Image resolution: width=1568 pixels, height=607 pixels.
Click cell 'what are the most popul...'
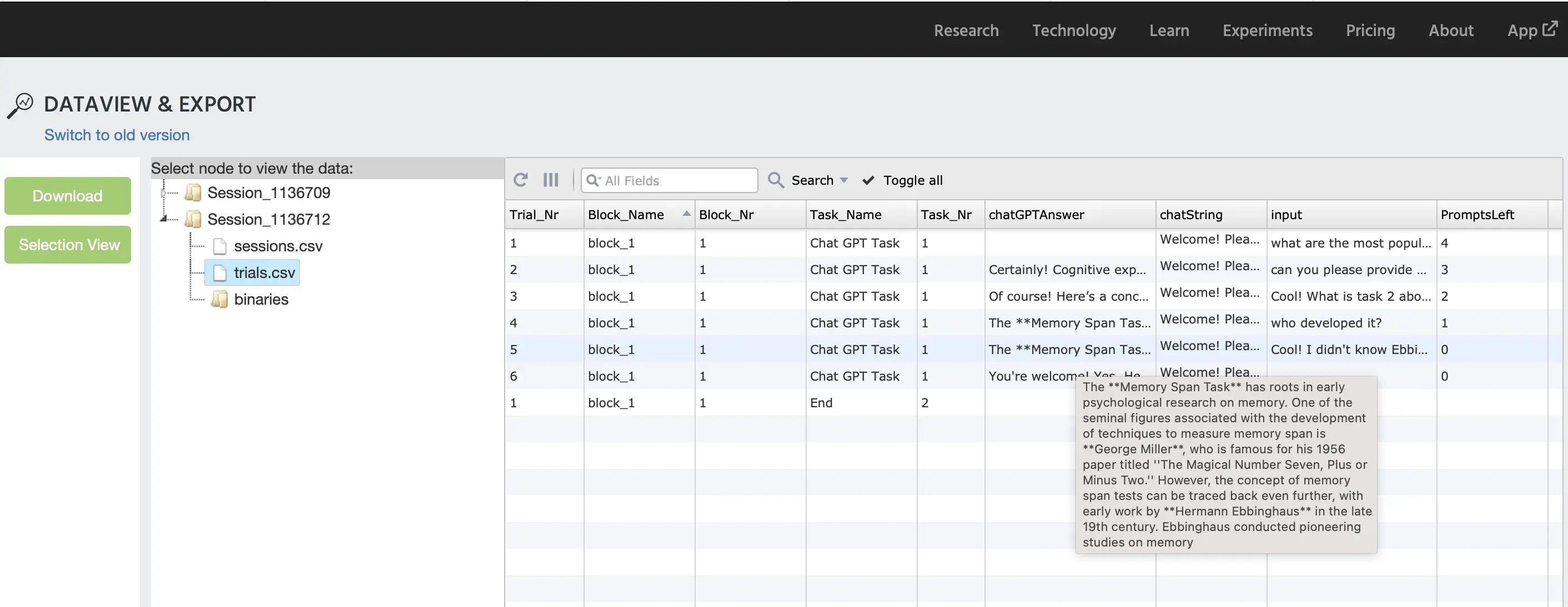[1351, 242]
